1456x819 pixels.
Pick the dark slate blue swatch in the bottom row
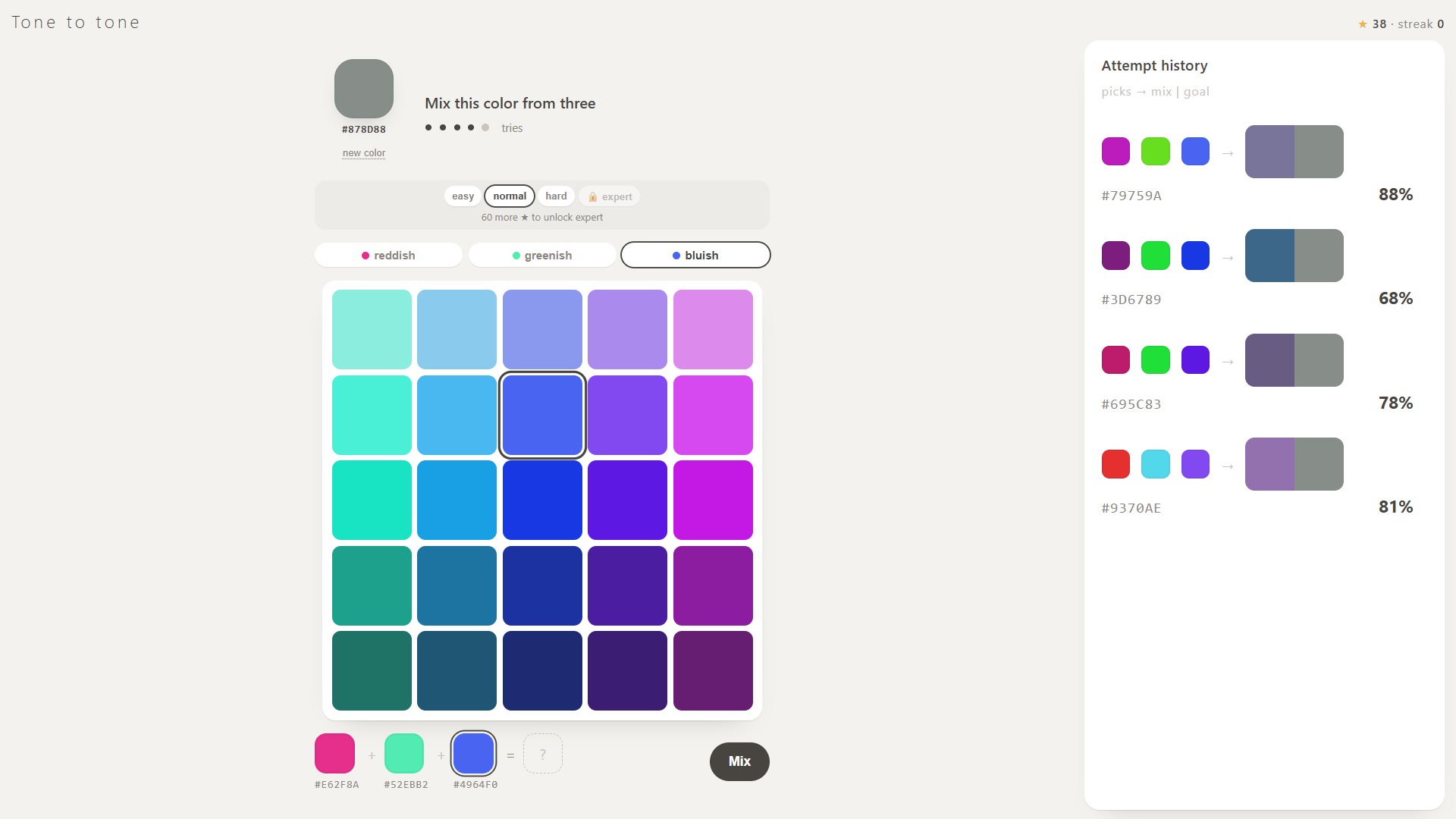click(x=457, y=670)
